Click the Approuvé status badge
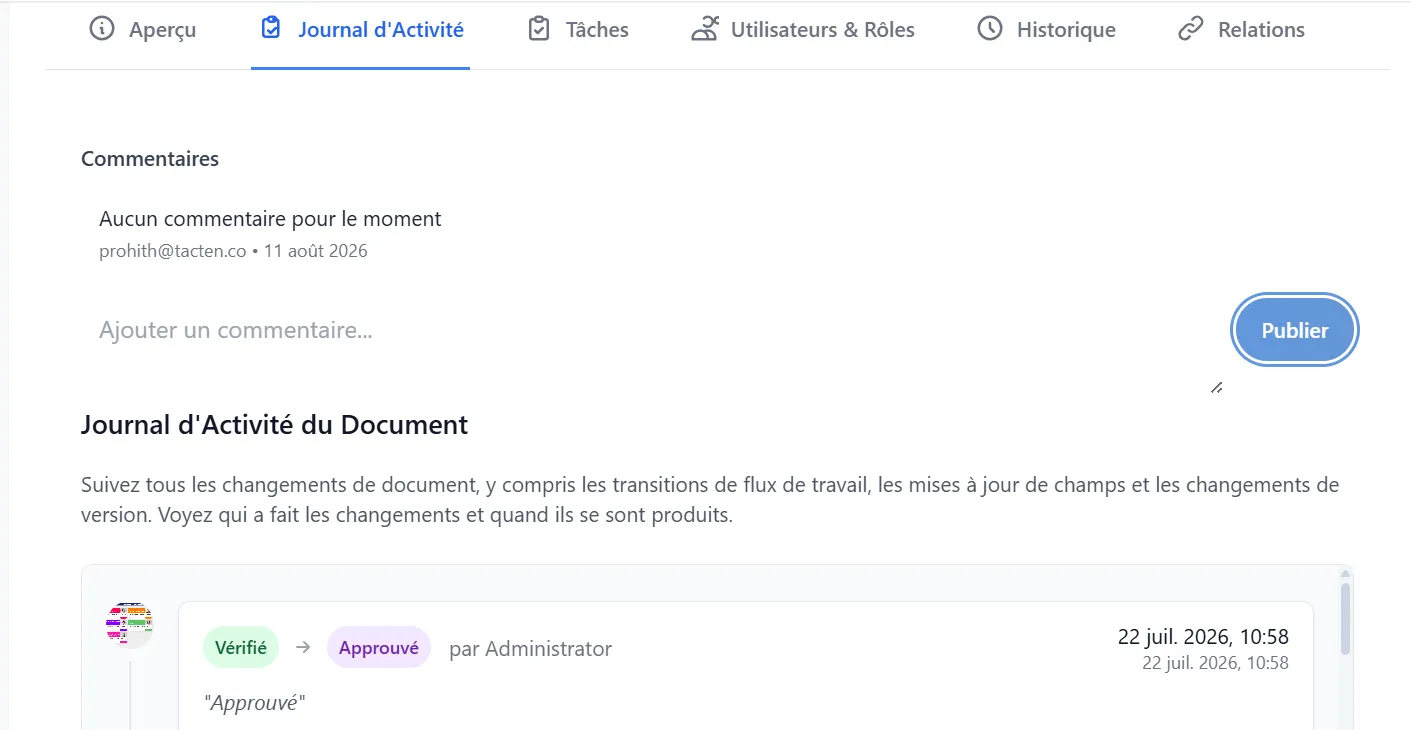 [379, 648]
